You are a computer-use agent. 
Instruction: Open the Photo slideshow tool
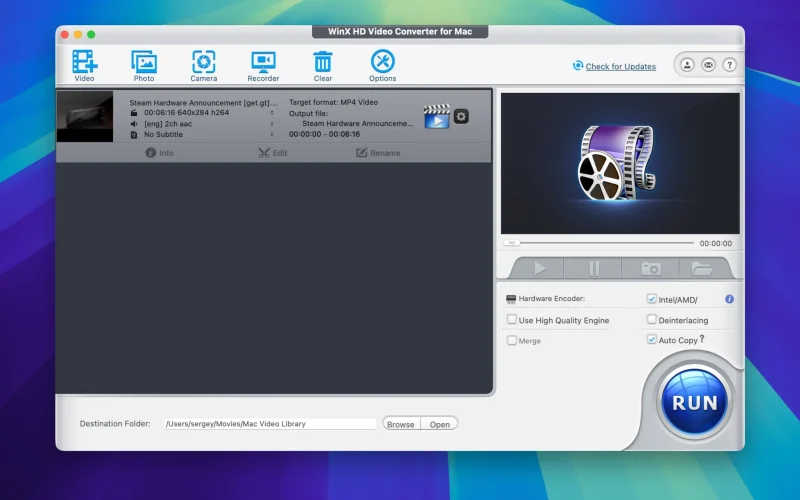[144, 65]
